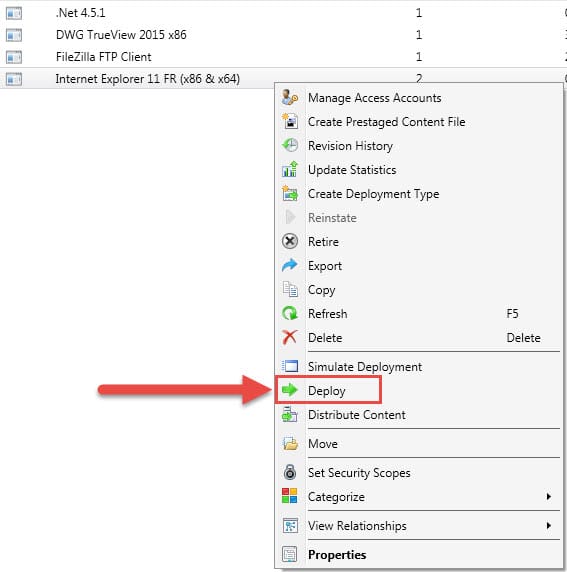The image size is (567, 572).
Task: Select Simulate Deployment option
Action: click(x=365, y=367)
